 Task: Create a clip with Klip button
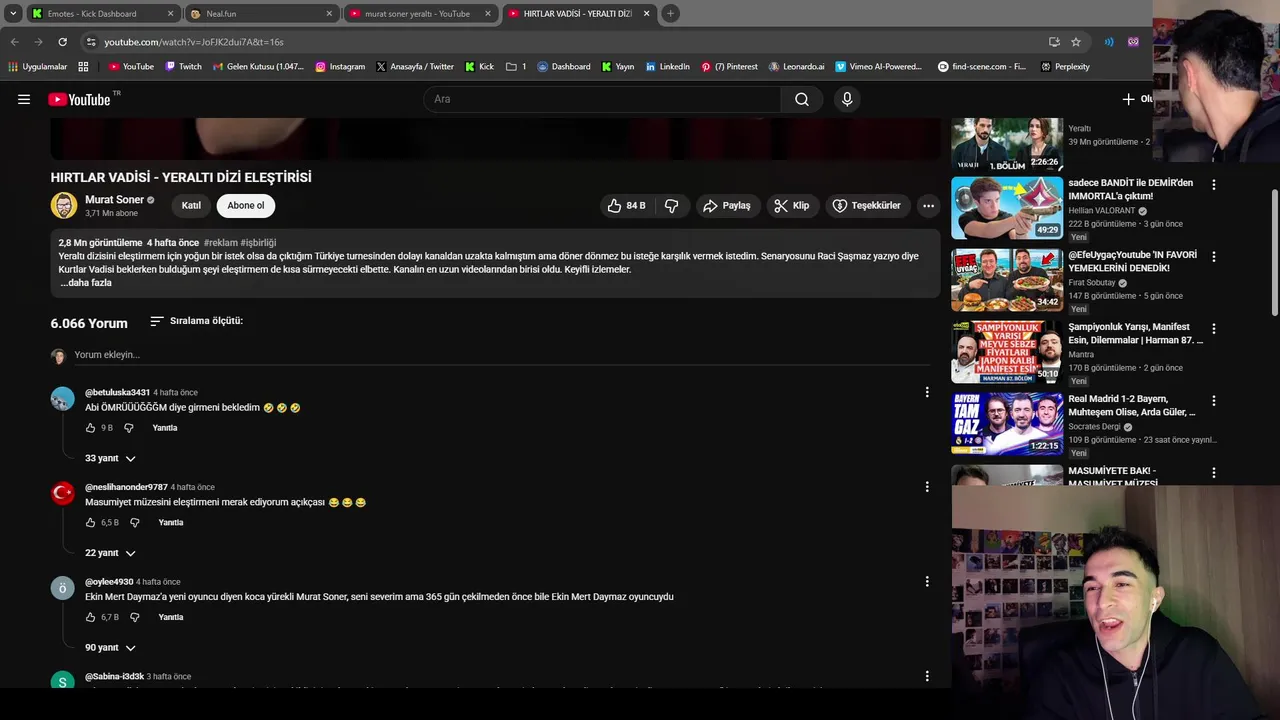pos(792,205)
